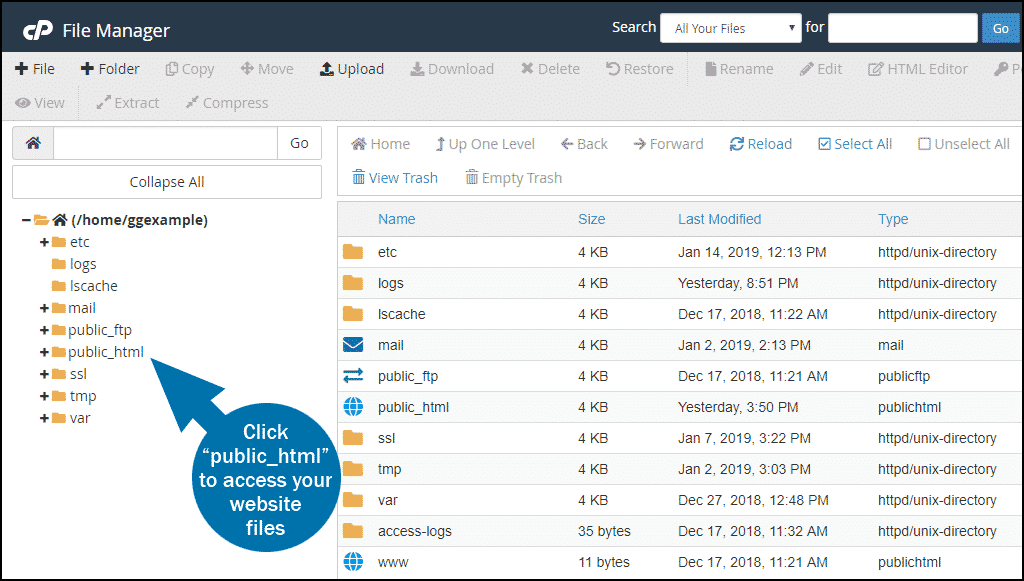The image size is (1024, 581).
Task: Click the Extract icon
Action: click(127, 102)
